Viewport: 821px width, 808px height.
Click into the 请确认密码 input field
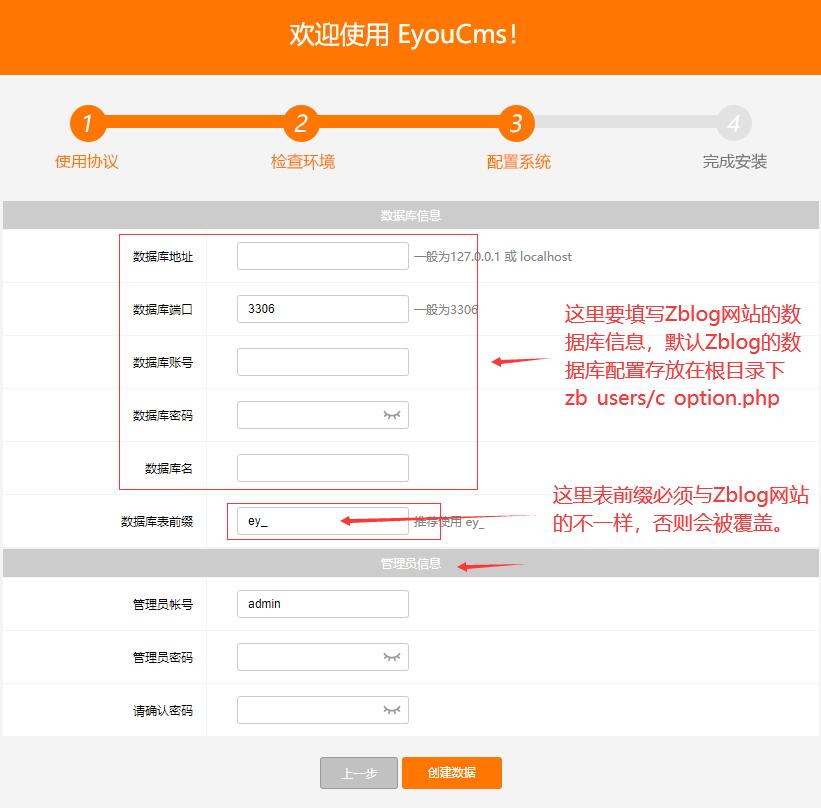(323, 710)
